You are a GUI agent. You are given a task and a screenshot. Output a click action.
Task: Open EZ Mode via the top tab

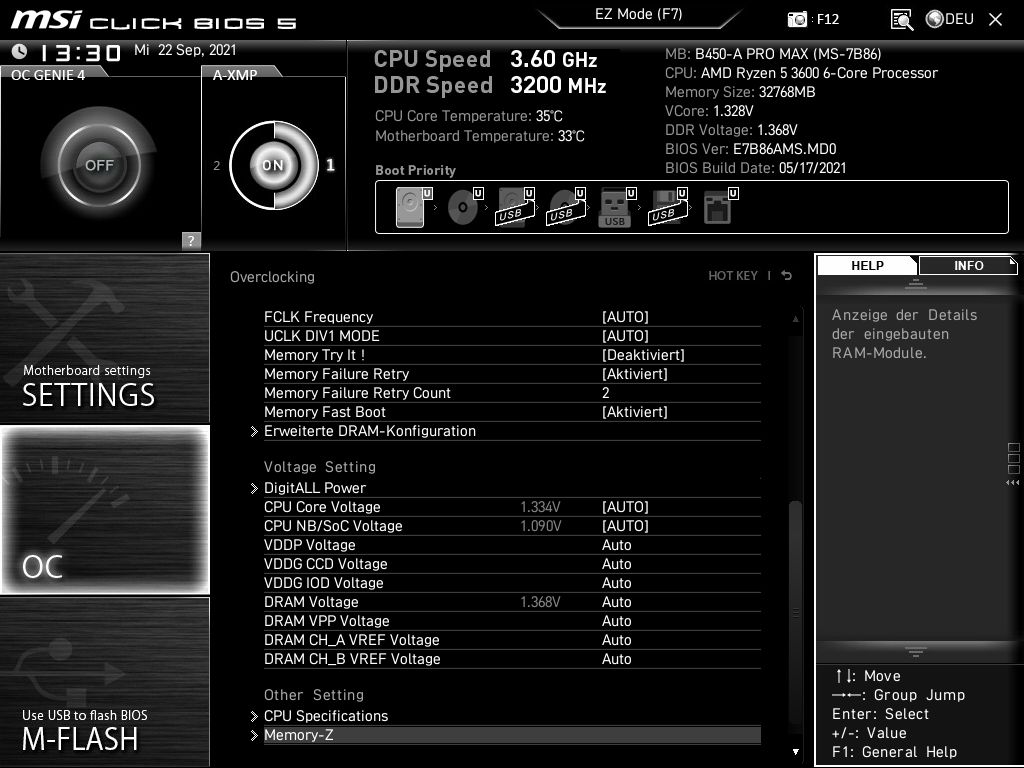pos(640,15)
